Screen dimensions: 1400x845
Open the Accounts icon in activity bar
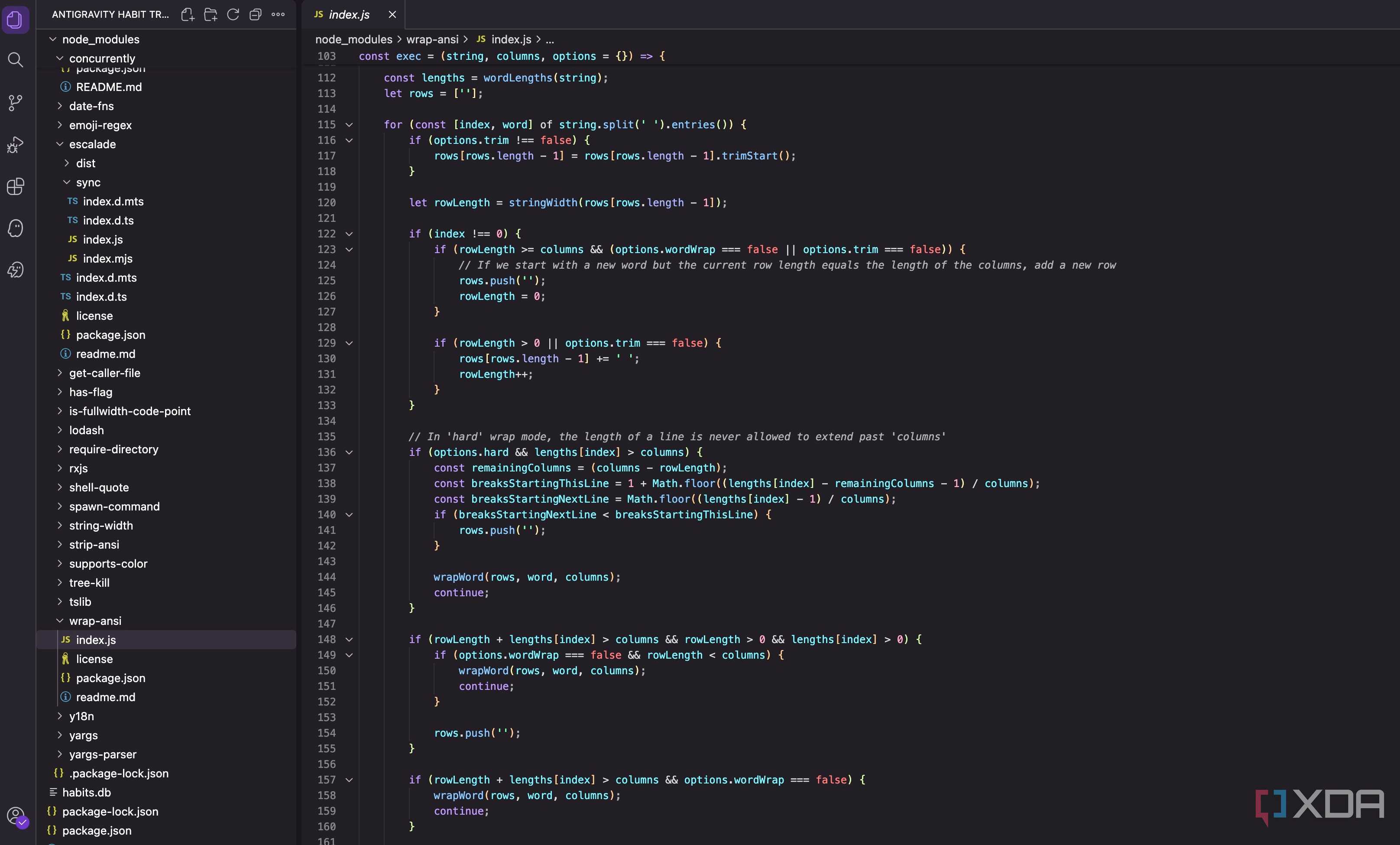16,816
